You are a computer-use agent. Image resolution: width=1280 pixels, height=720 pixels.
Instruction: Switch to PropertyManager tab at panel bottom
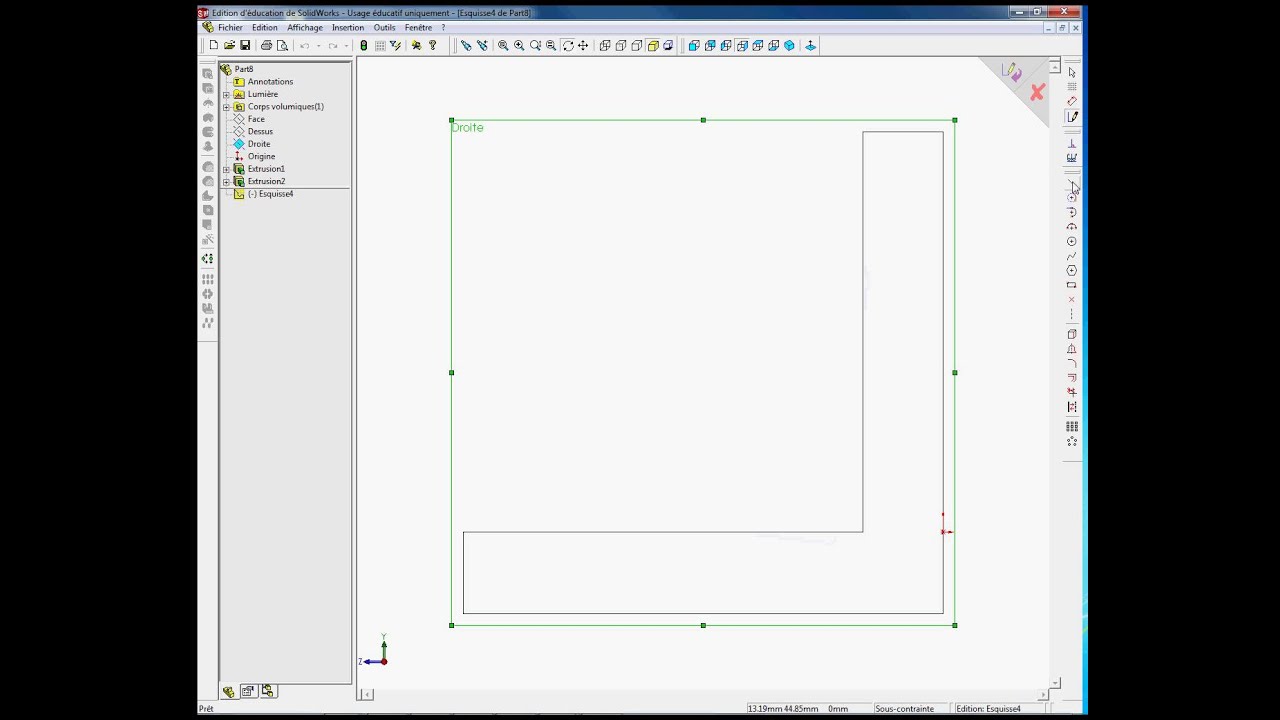tap(248, 691)
